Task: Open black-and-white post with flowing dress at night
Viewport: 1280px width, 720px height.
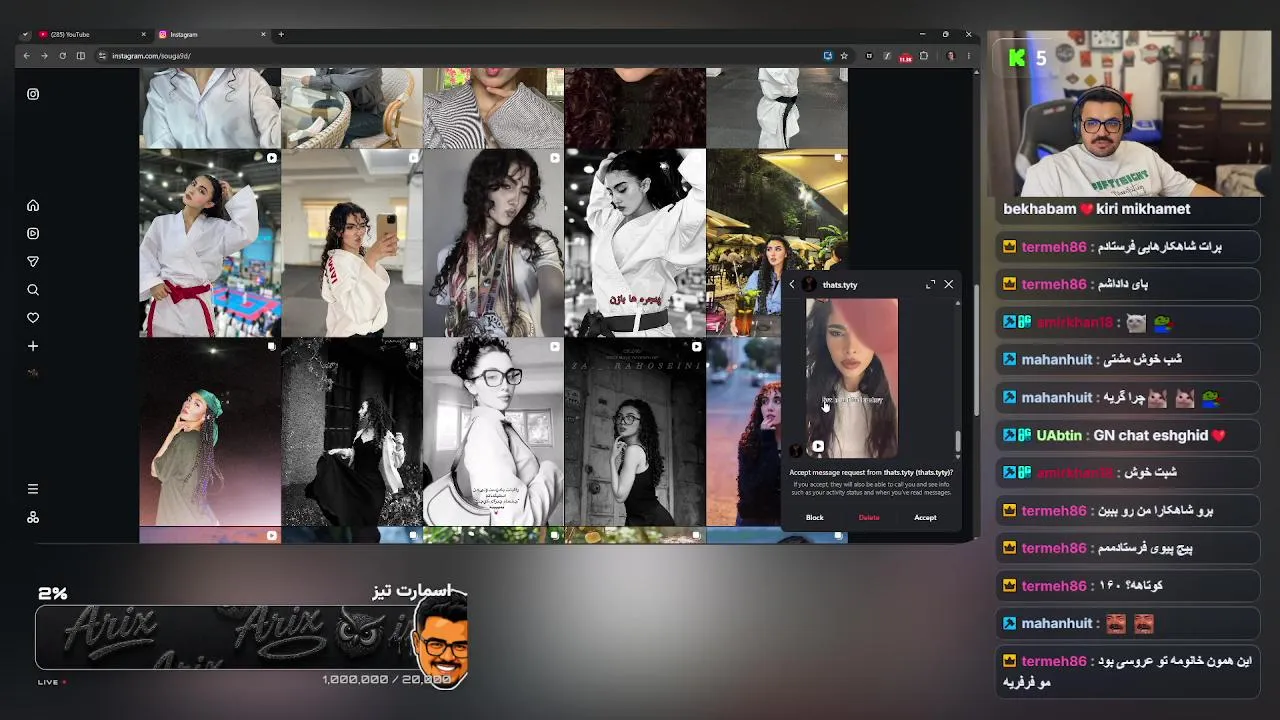Action: [352, 432]
